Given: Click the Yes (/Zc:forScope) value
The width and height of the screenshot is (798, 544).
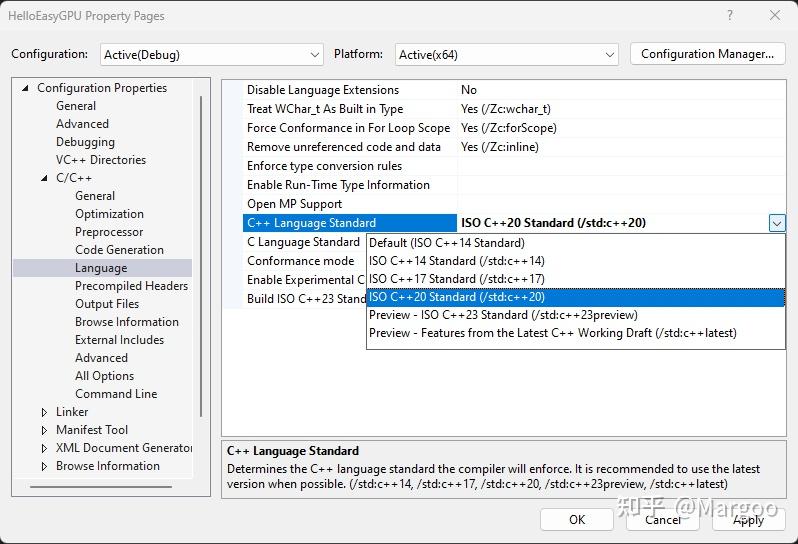Looking at the screenshot, I should (508, 128).
